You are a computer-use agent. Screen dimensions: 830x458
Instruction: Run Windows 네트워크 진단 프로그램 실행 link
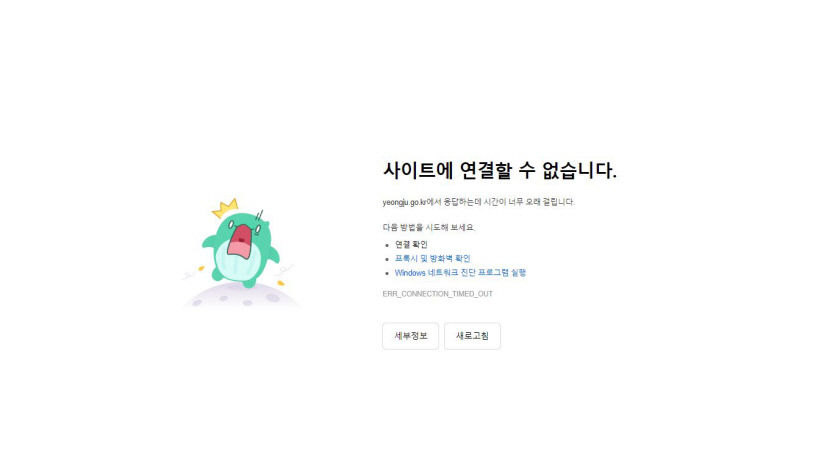point(460,273)
